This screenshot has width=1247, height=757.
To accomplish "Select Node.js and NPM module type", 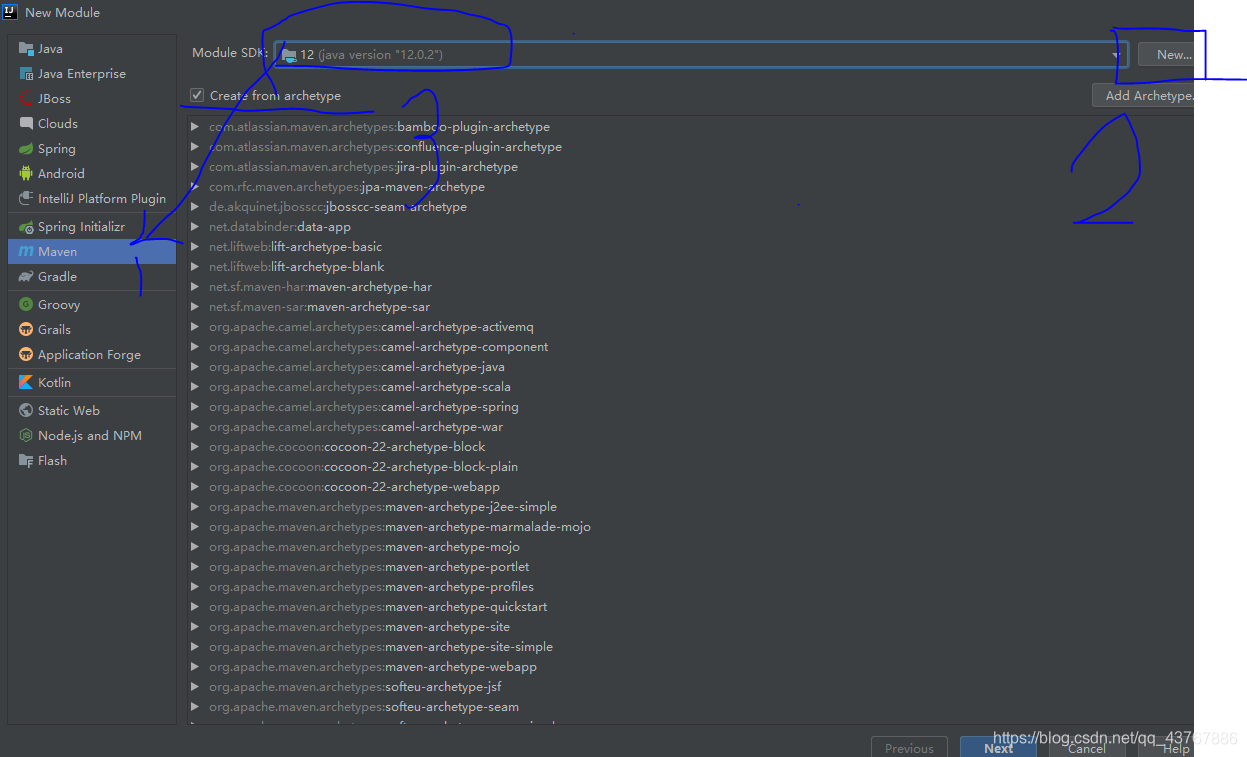I will point(92,435).
